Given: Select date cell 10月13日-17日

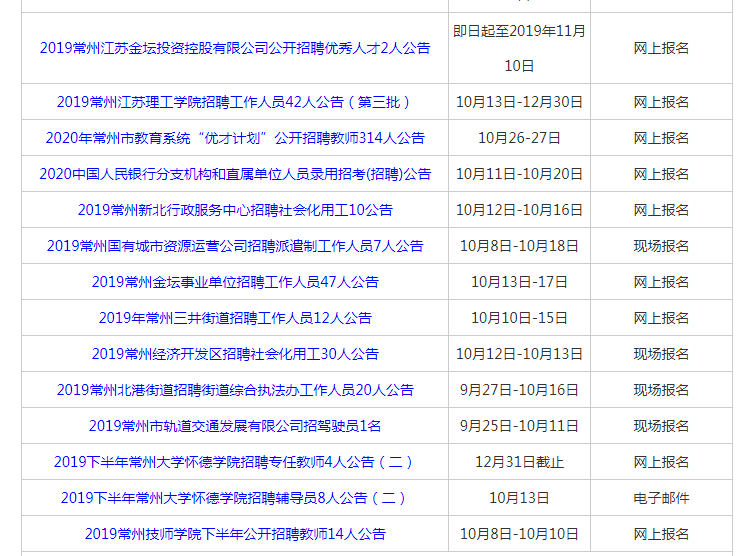Looking at the screenshot, I should pos(519,282).
